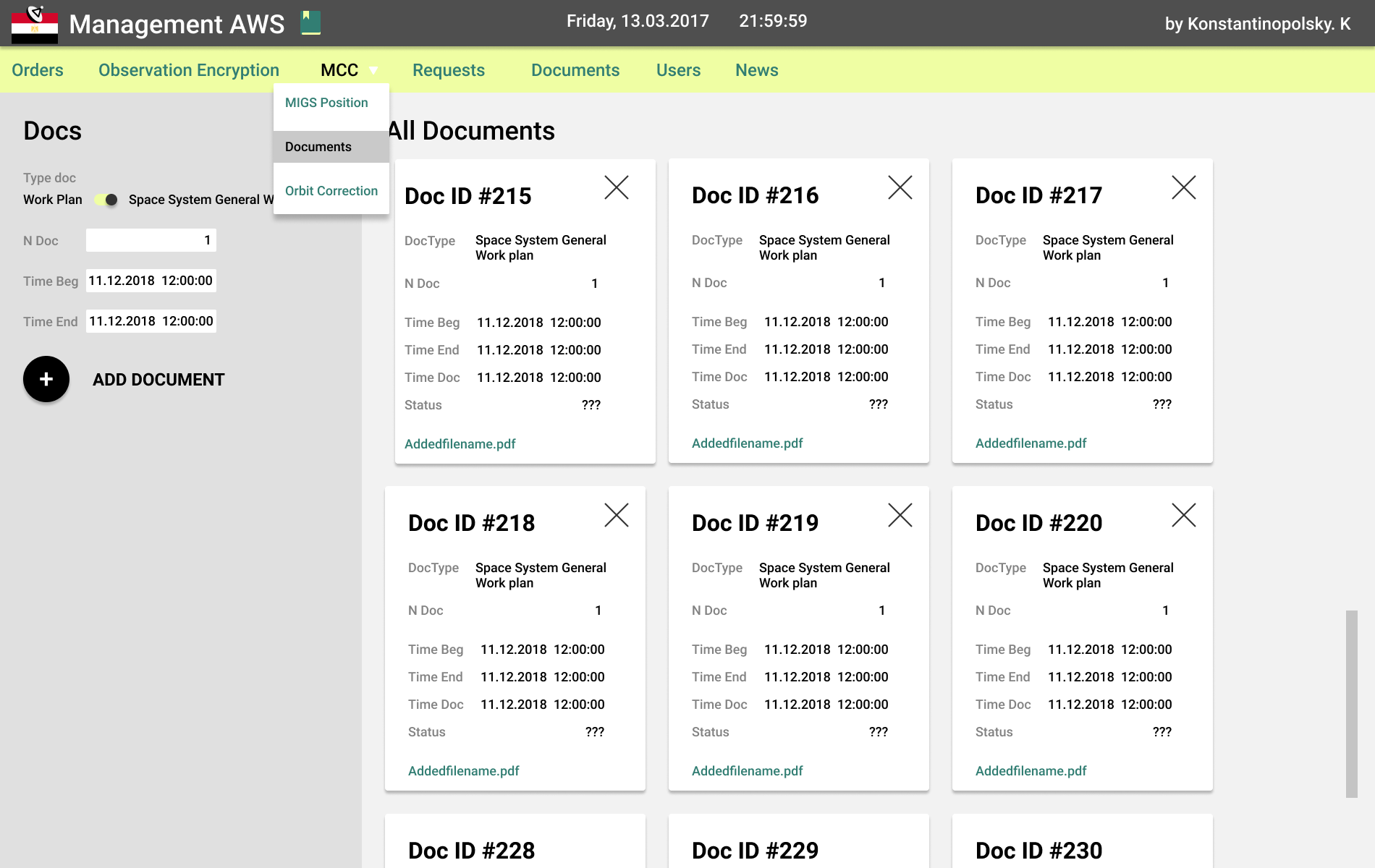
Task: Switch to the Users tab
Action: (678, 70)
